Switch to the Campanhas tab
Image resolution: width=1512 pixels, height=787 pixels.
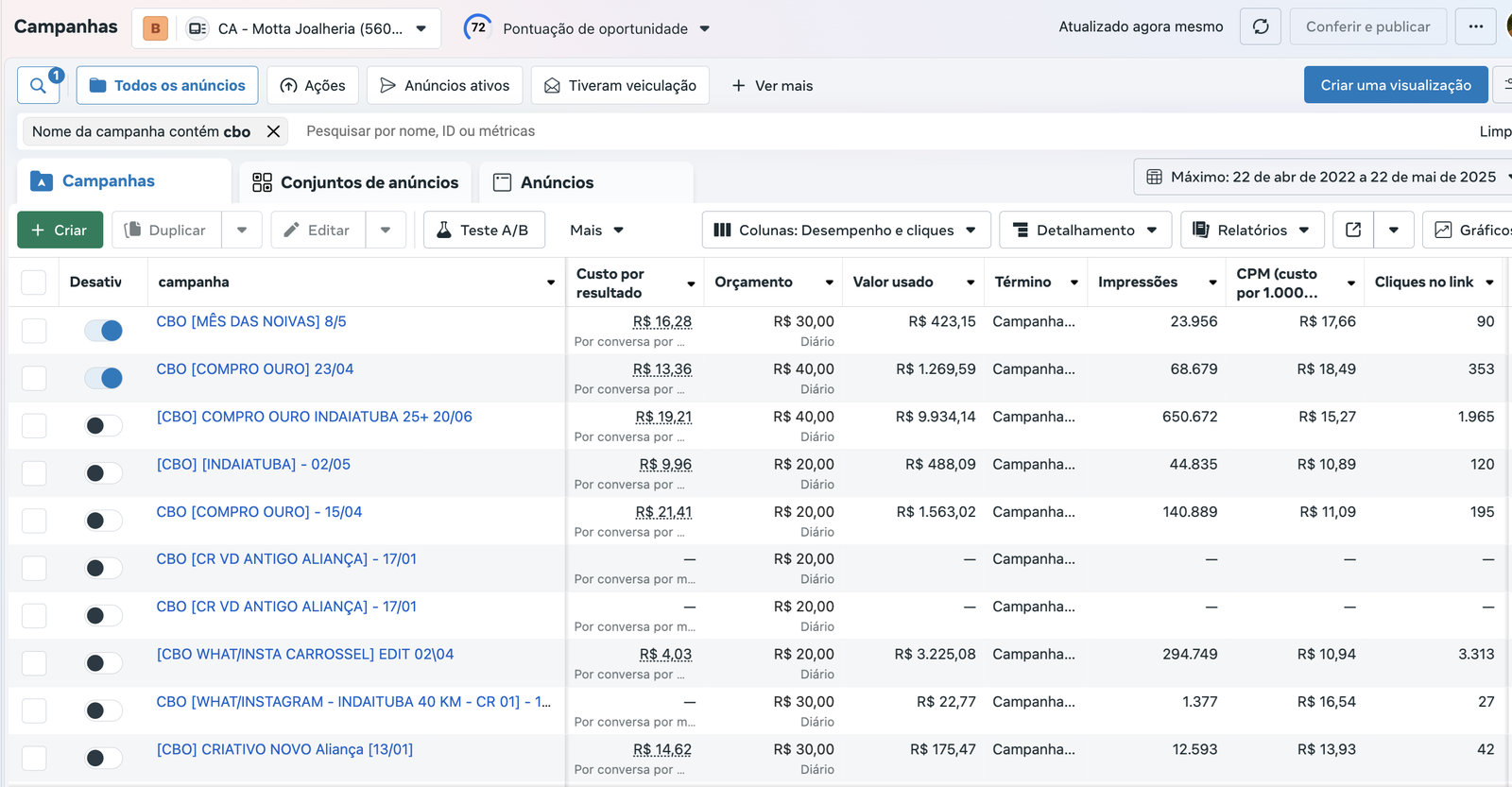click(125, 181)
